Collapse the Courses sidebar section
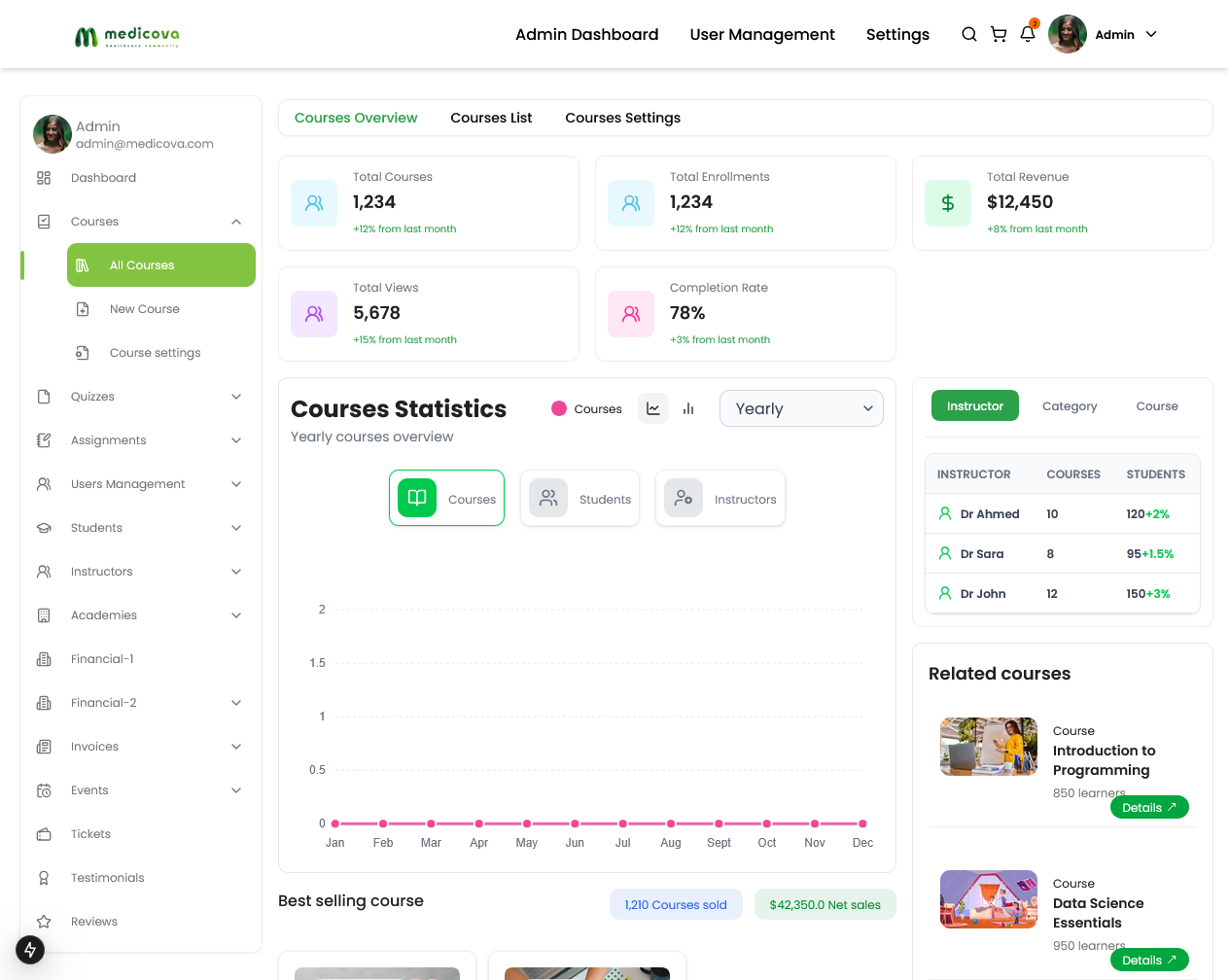 236,222
